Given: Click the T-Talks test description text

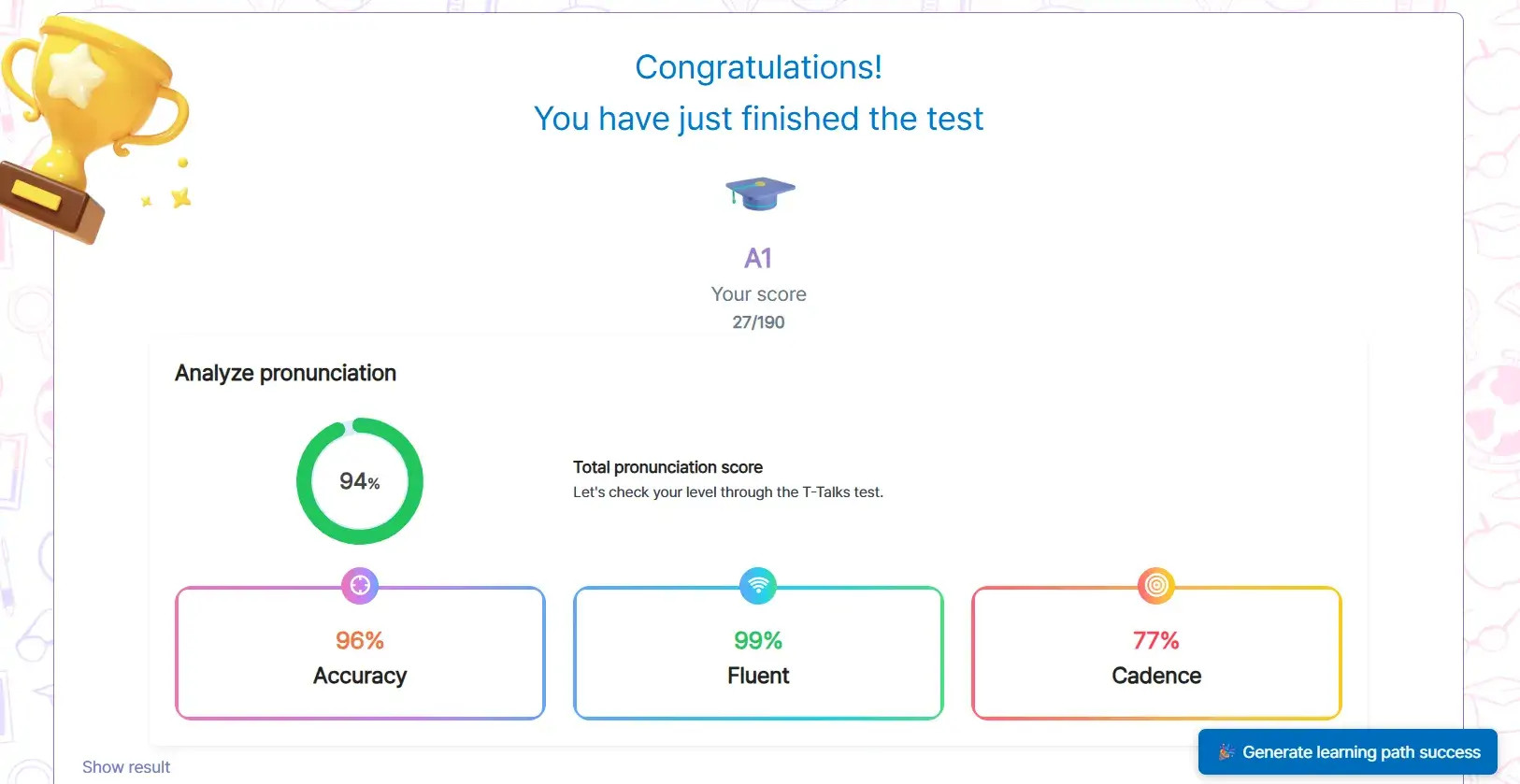Looking at the screenshot, I should (x=727, y=492).
